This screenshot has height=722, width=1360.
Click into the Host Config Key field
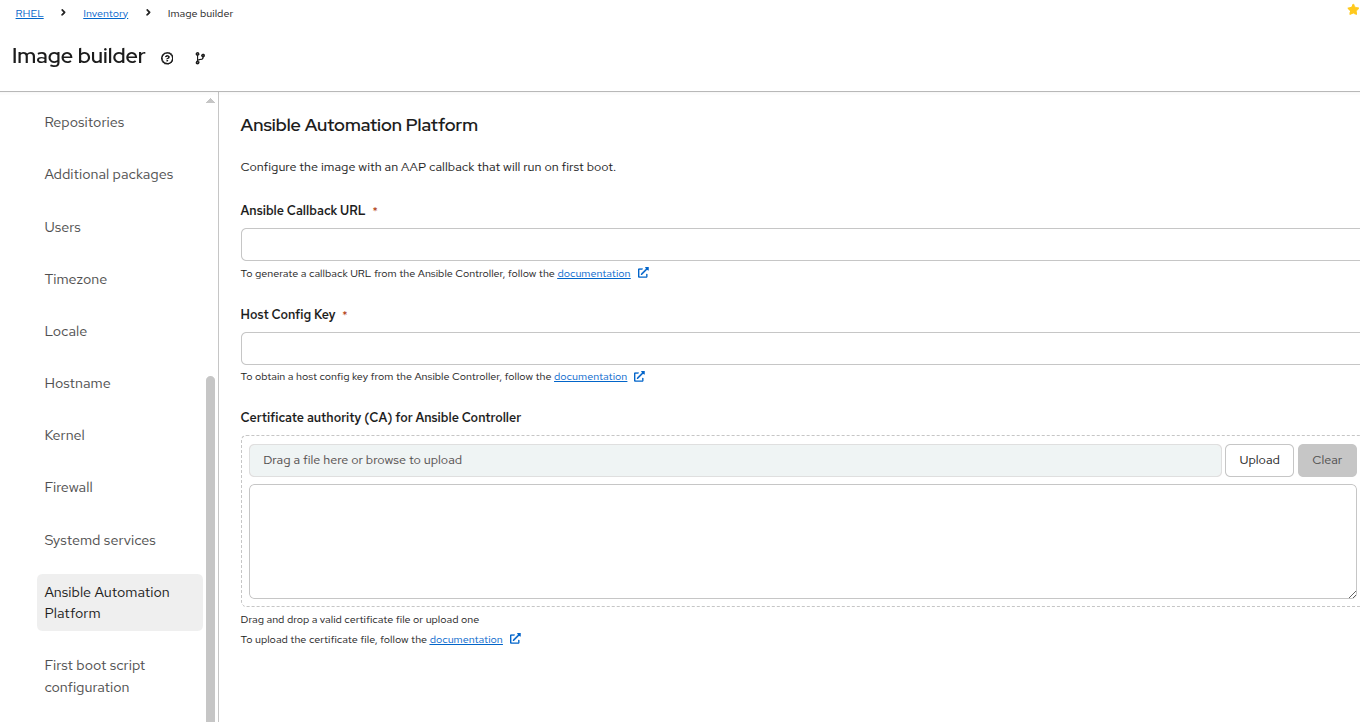(x=800, y=349)
